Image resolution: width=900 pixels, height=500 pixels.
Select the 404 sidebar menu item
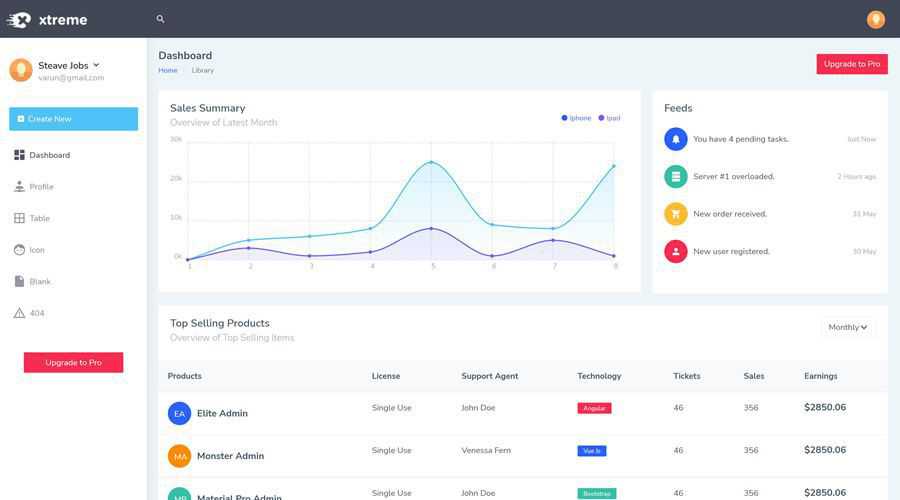pos(37,313)
